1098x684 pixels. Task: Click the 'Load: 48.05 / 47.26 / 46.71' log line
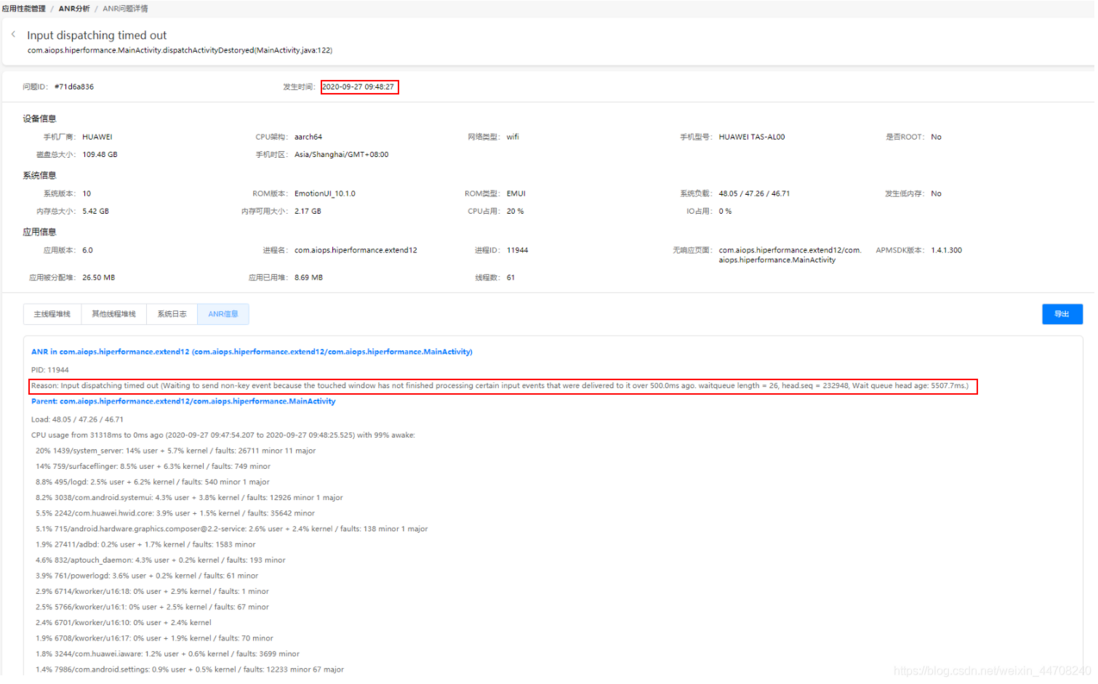[77, 420]
